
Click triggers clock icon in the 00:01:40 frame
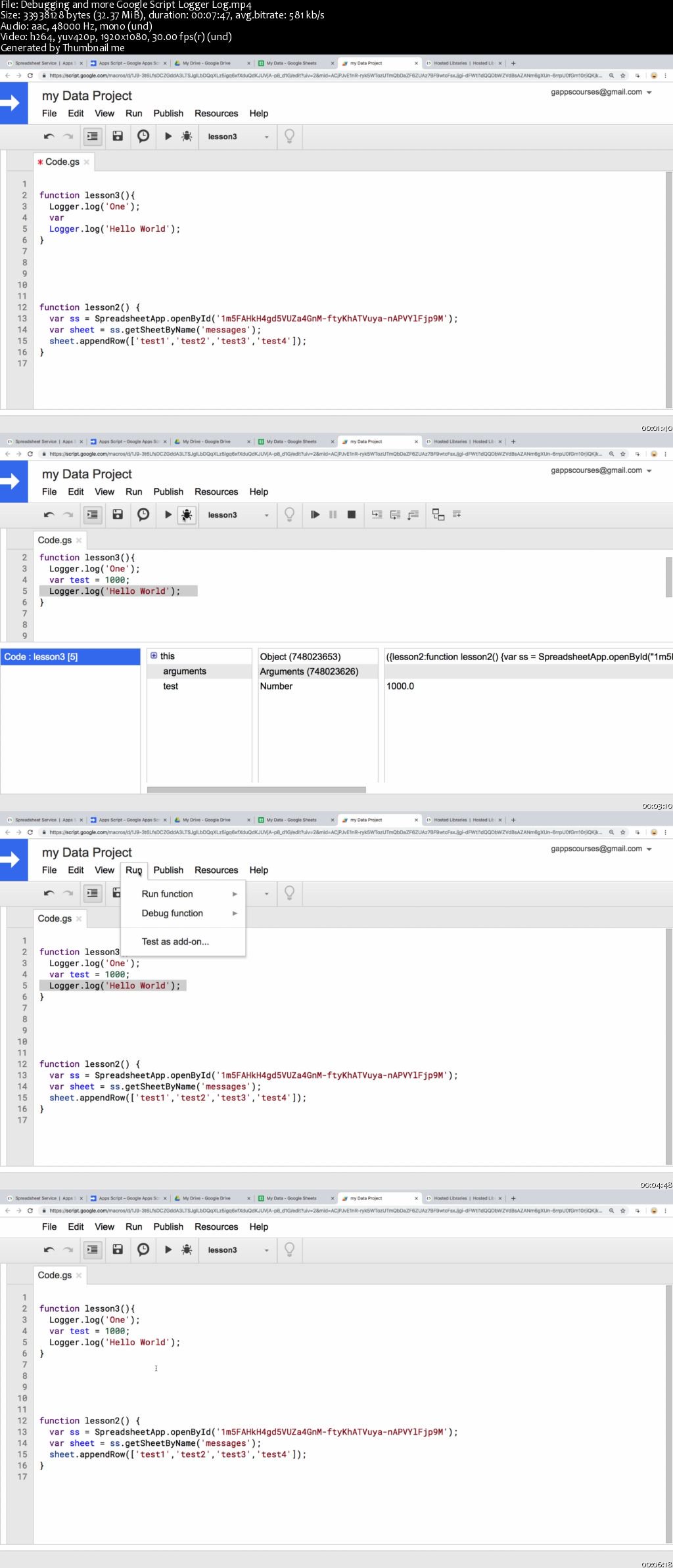pos(143,137)
